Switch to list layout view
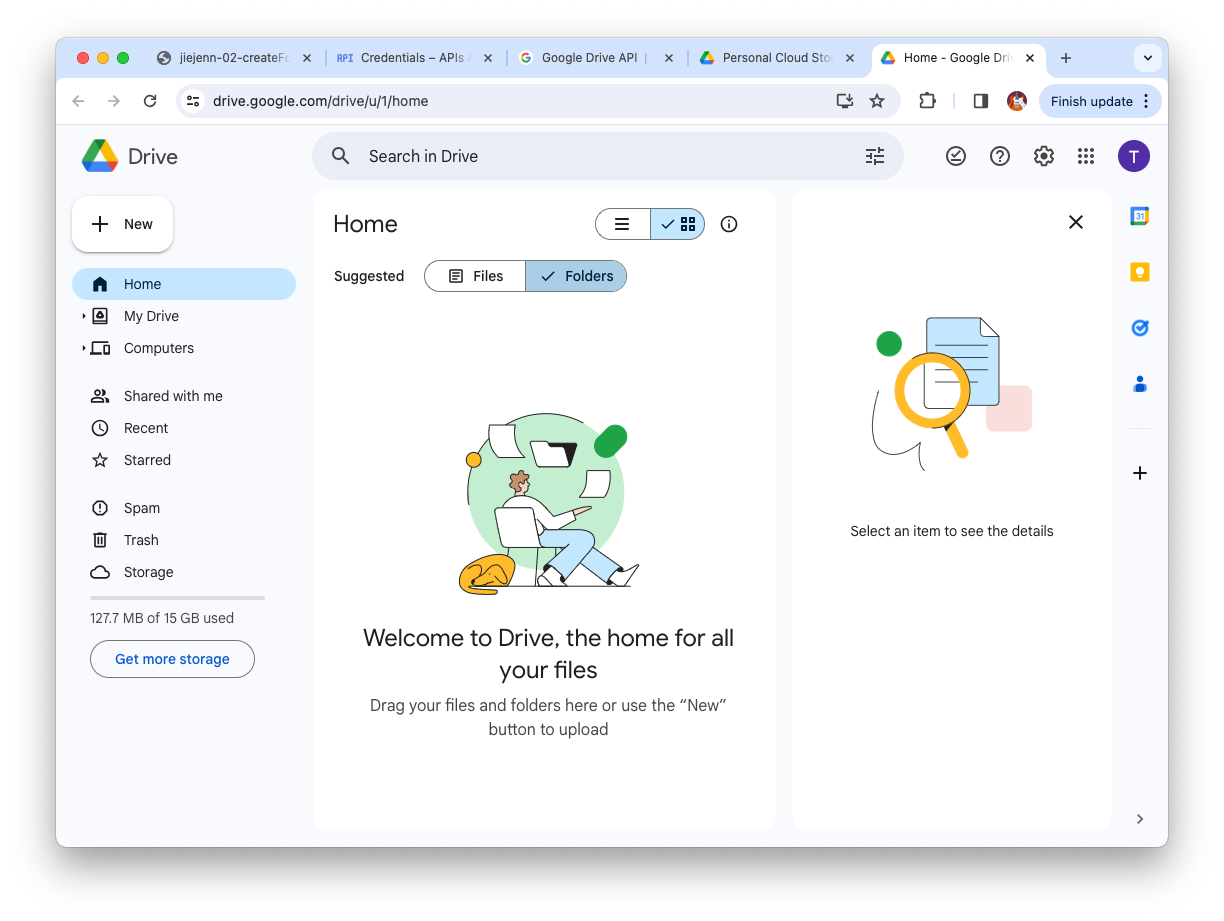 pos(622,224)
